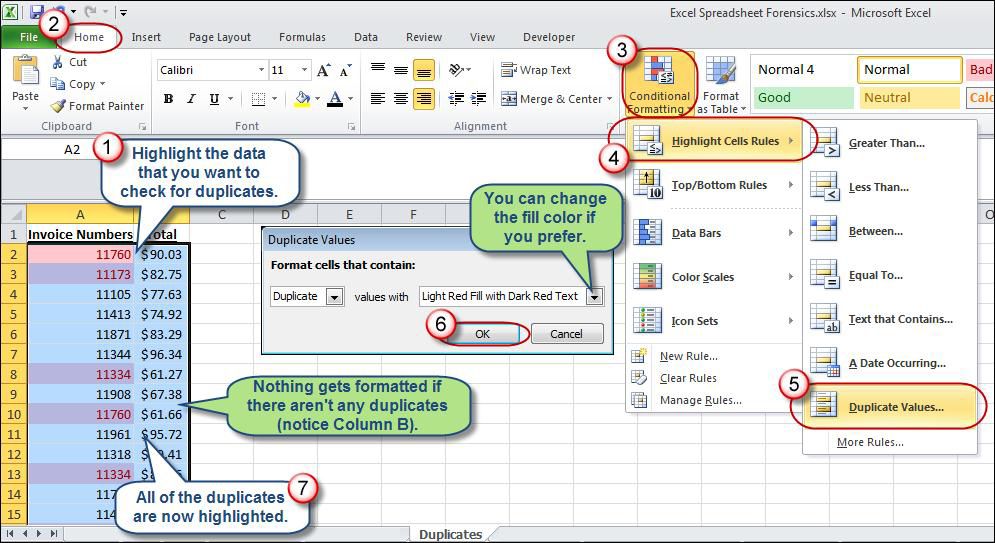995x543 pixels.
Task: Select the Data Bars menu icon
Action: click(648, 232)
